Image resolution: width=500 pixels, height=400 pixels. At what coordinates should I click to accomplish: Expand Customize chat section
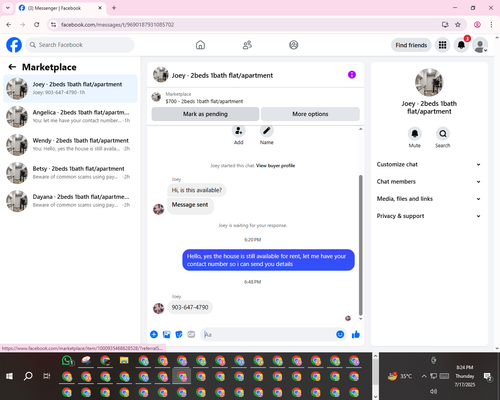pyautogui.click(x=429, y=164)
